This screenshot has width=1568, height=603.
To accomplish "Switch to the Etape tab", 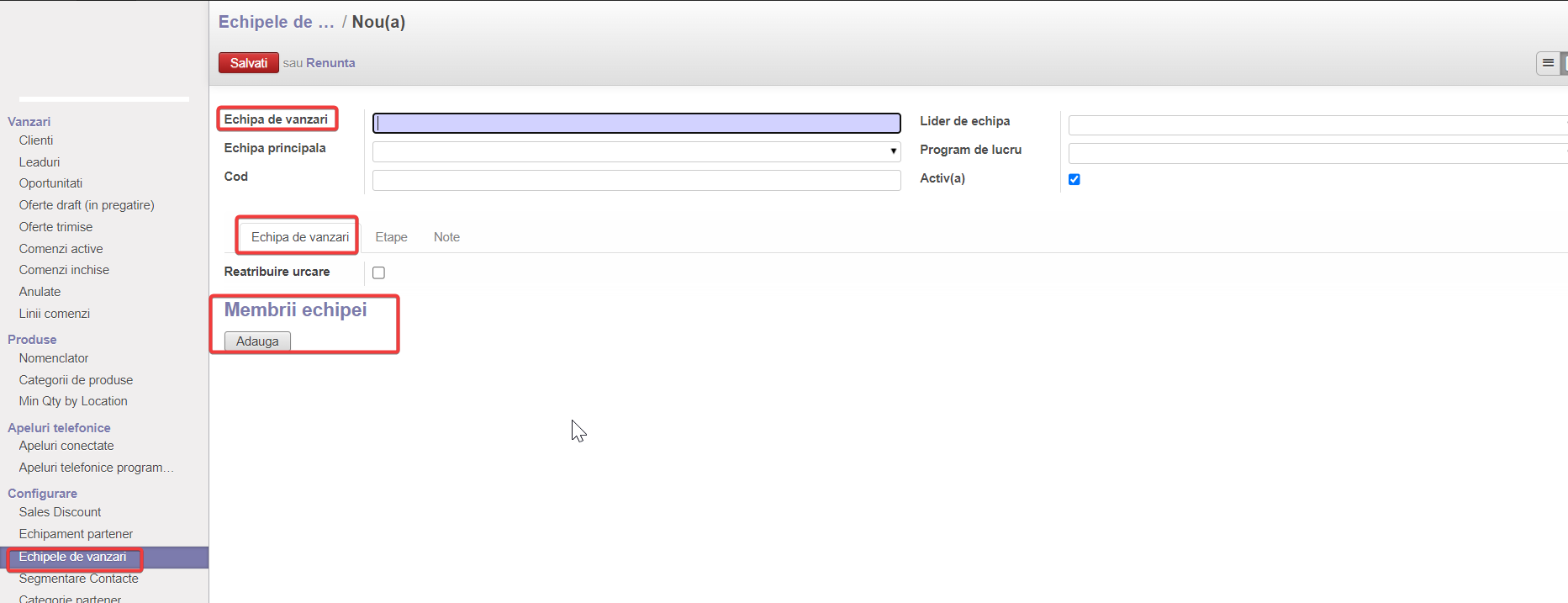I will 391,237.
